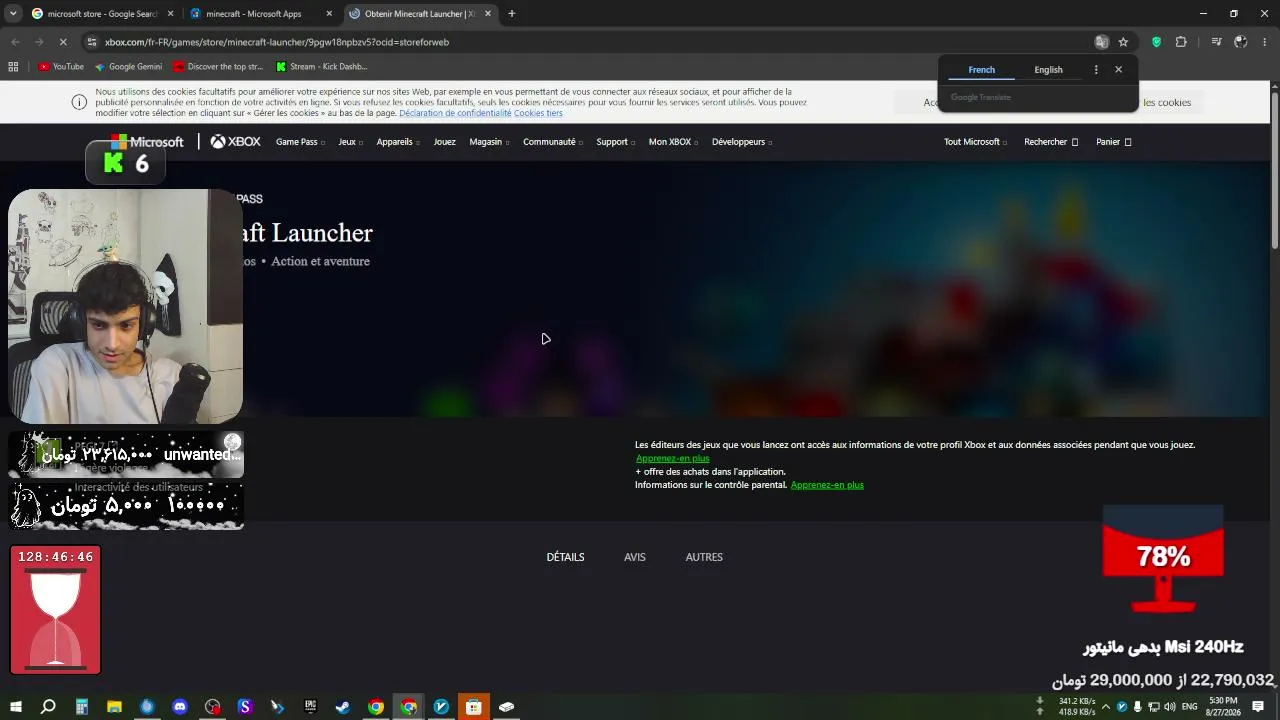
Task: Bookmark this page with the star icon
Action: pos(1123,42)
